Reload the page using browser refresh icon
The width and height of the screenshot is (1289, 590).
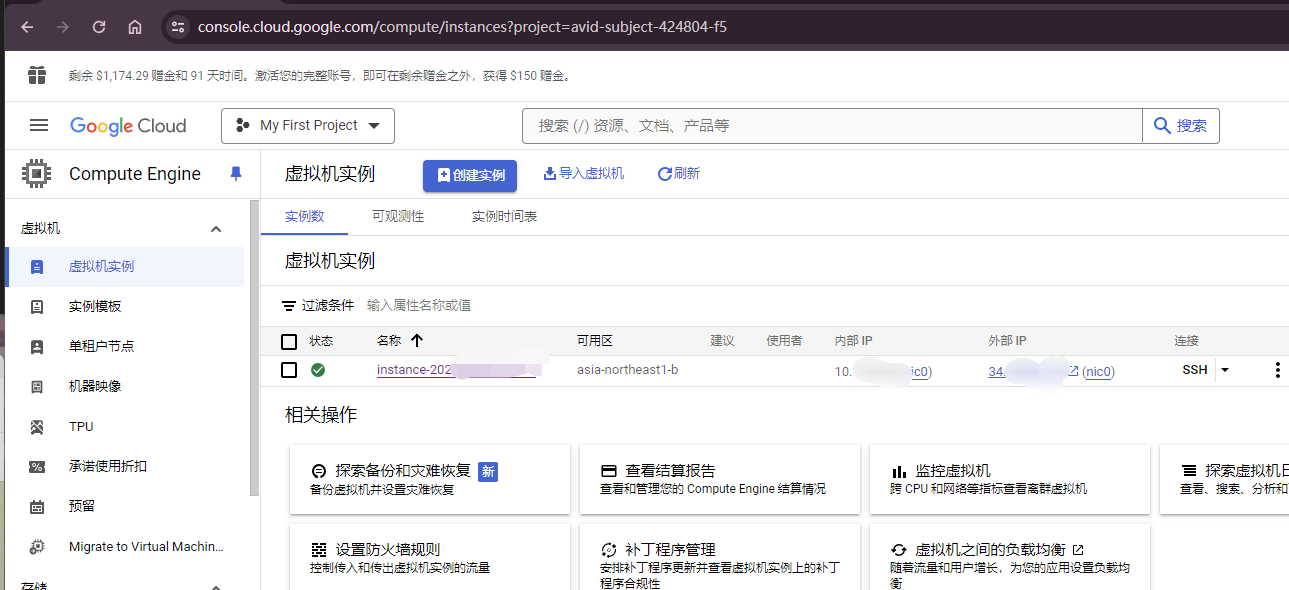(99, 27)
